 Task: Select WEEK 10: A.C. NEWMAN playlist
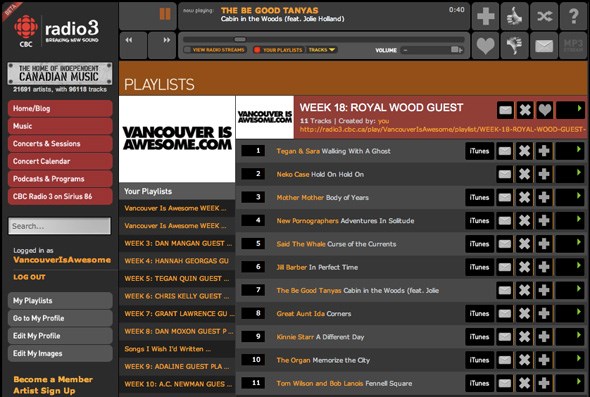[x=177, y=384]
